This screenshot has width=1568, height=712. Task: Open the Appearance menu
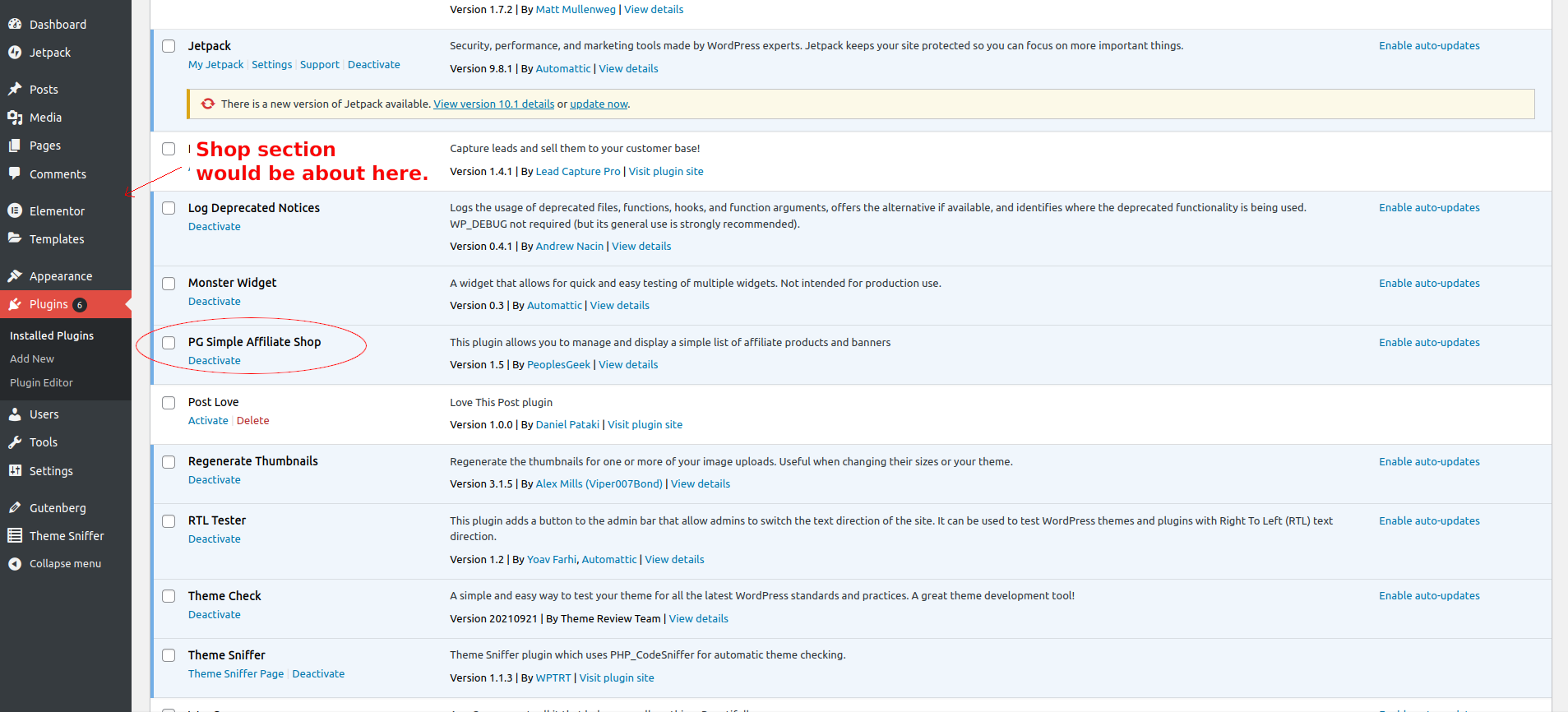(x=61, y=276)
